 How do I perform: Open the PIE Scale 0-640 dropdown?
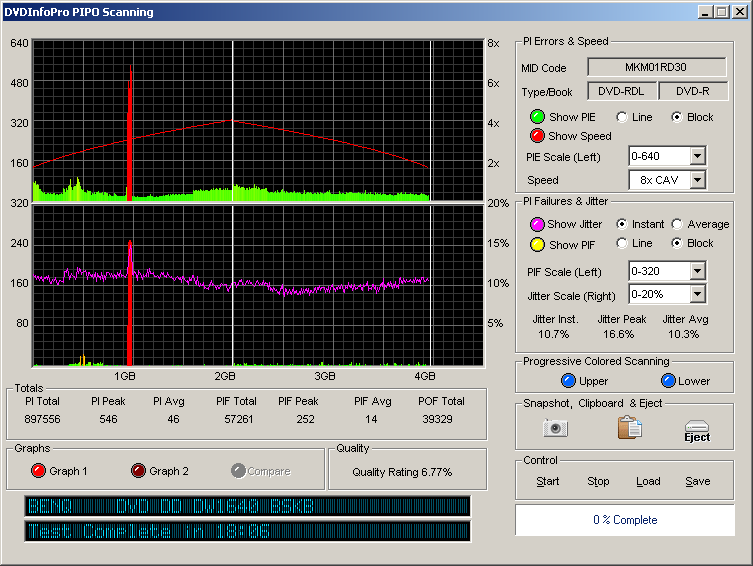697,156
